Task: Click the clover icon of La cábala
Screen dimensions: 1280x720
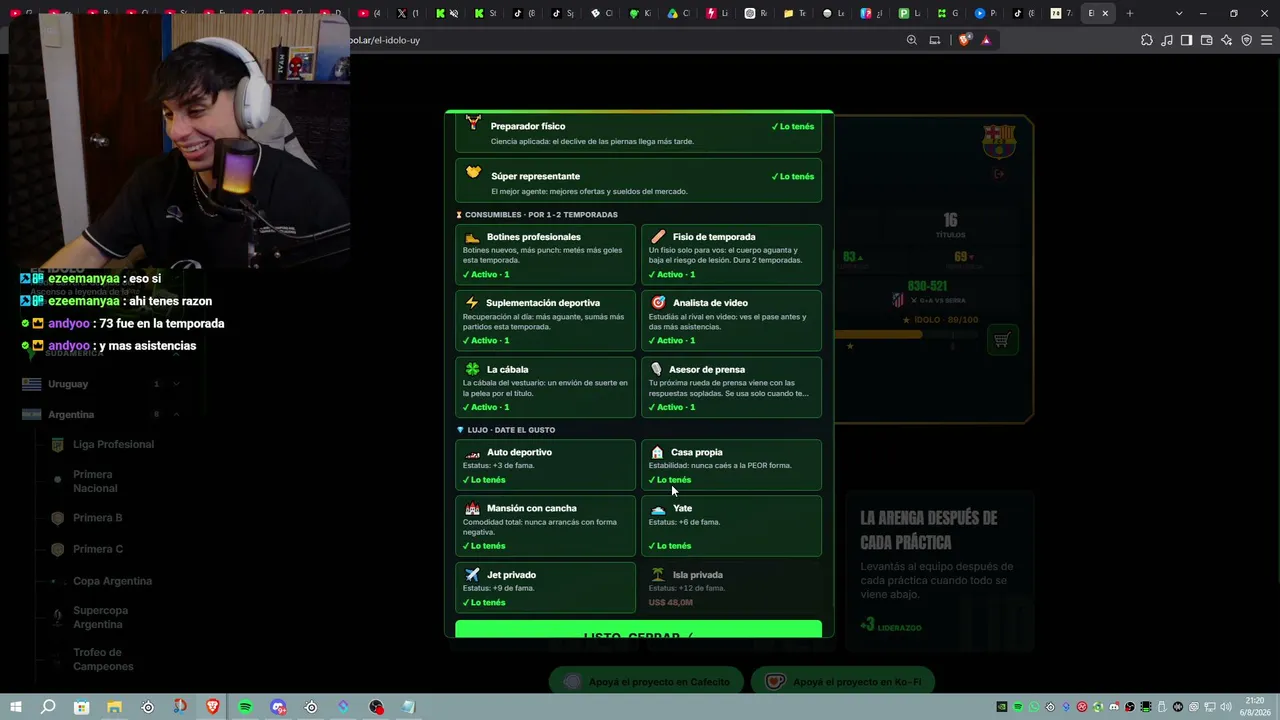Action: coord(473,369)
